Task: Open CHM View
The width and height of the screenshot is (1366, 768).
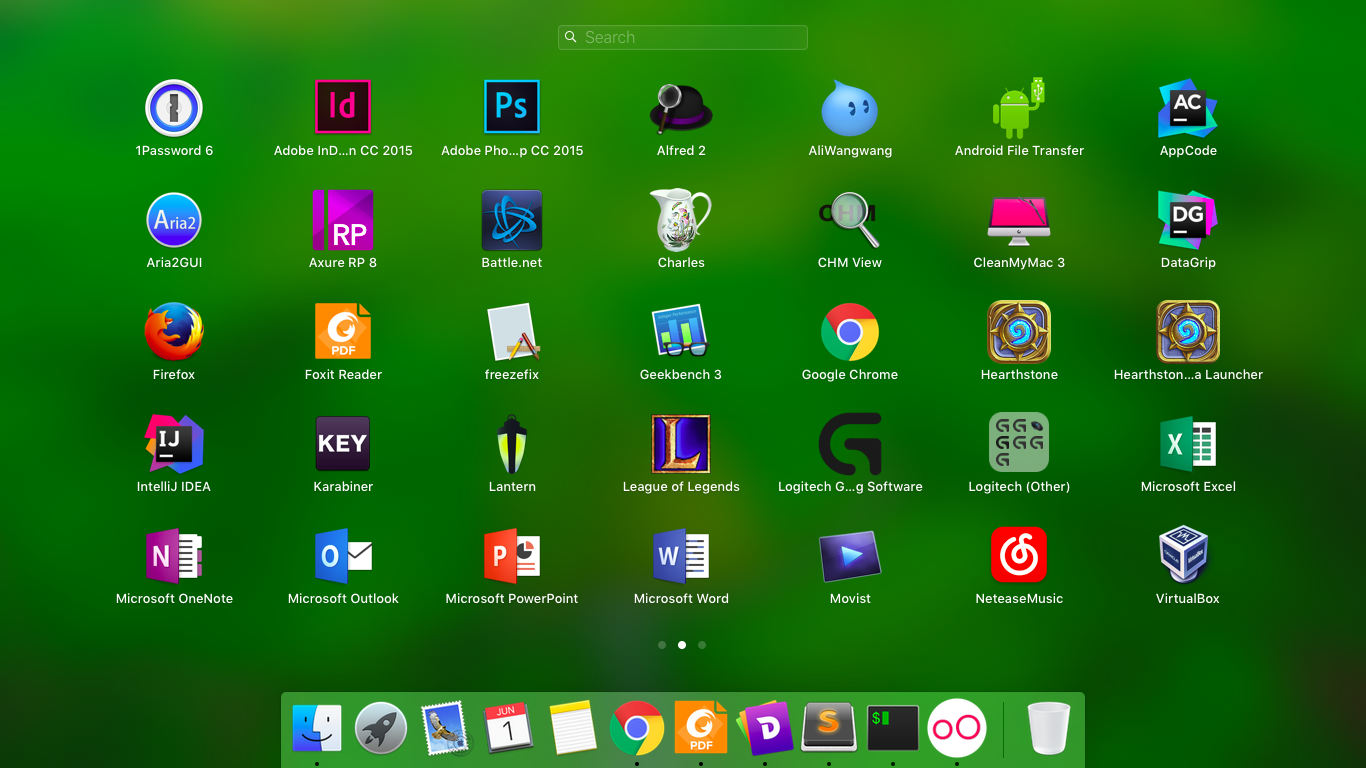Action: pyautogui.click(x=850, y=220)
